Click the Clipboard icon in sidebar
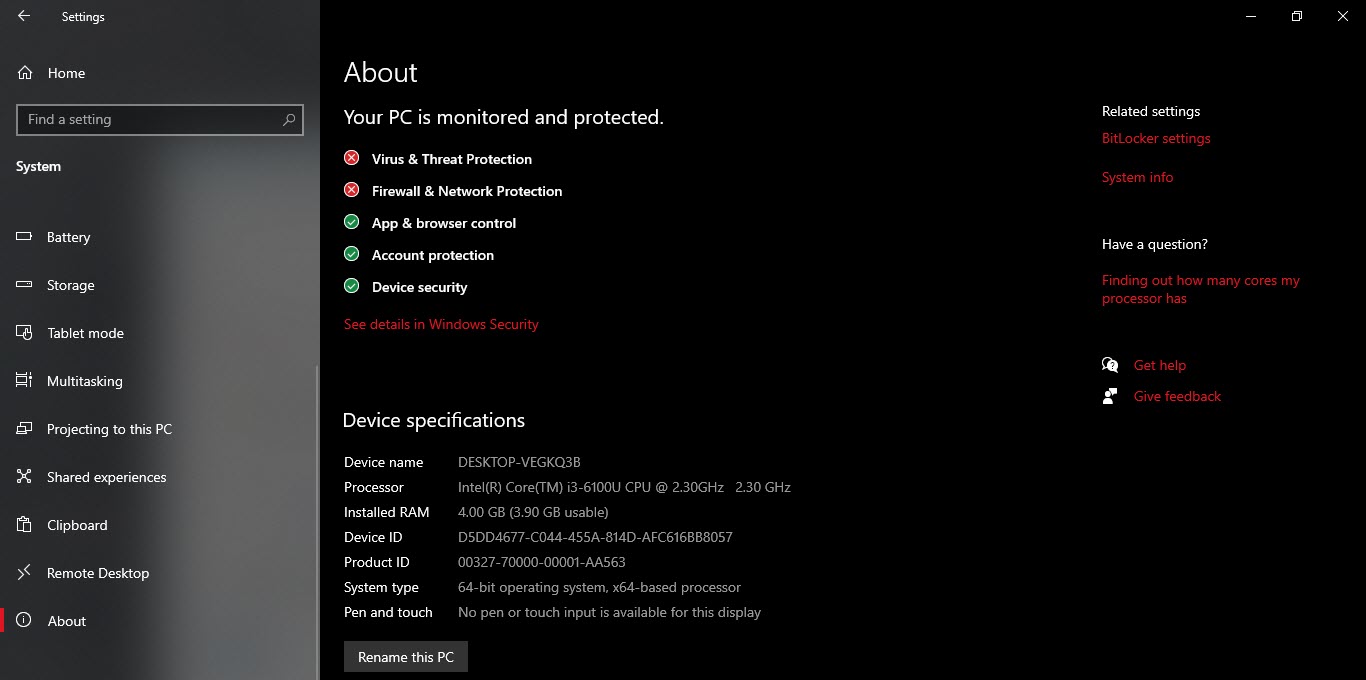The image size is (1366, 680). pos(25,525)
